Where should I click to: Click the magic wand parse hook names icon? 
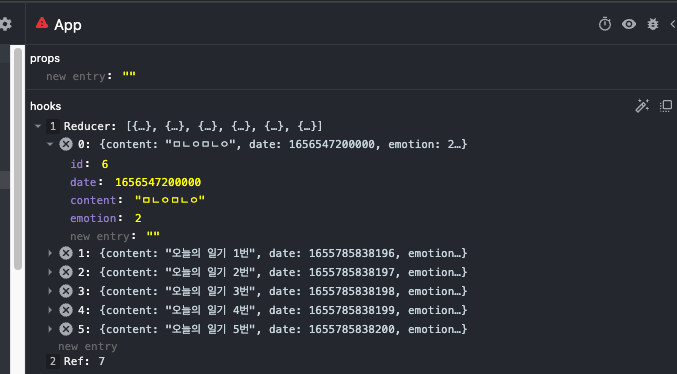pyautogui.click(x=642, y=106)
